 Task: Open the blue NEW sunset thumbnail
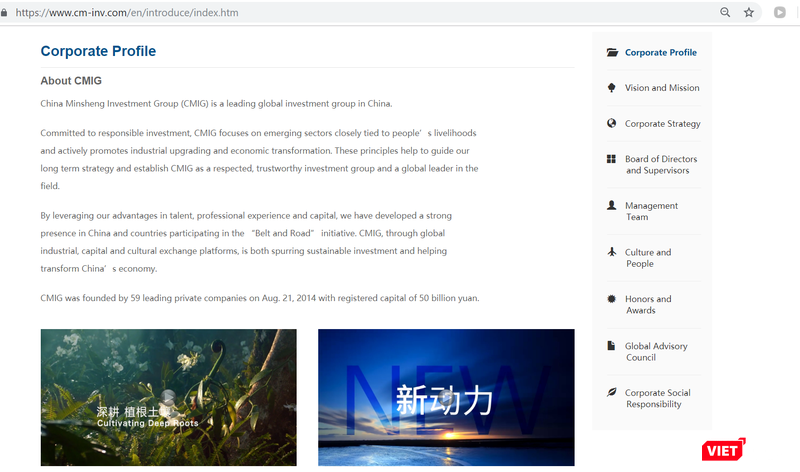[x=446, y=397]
